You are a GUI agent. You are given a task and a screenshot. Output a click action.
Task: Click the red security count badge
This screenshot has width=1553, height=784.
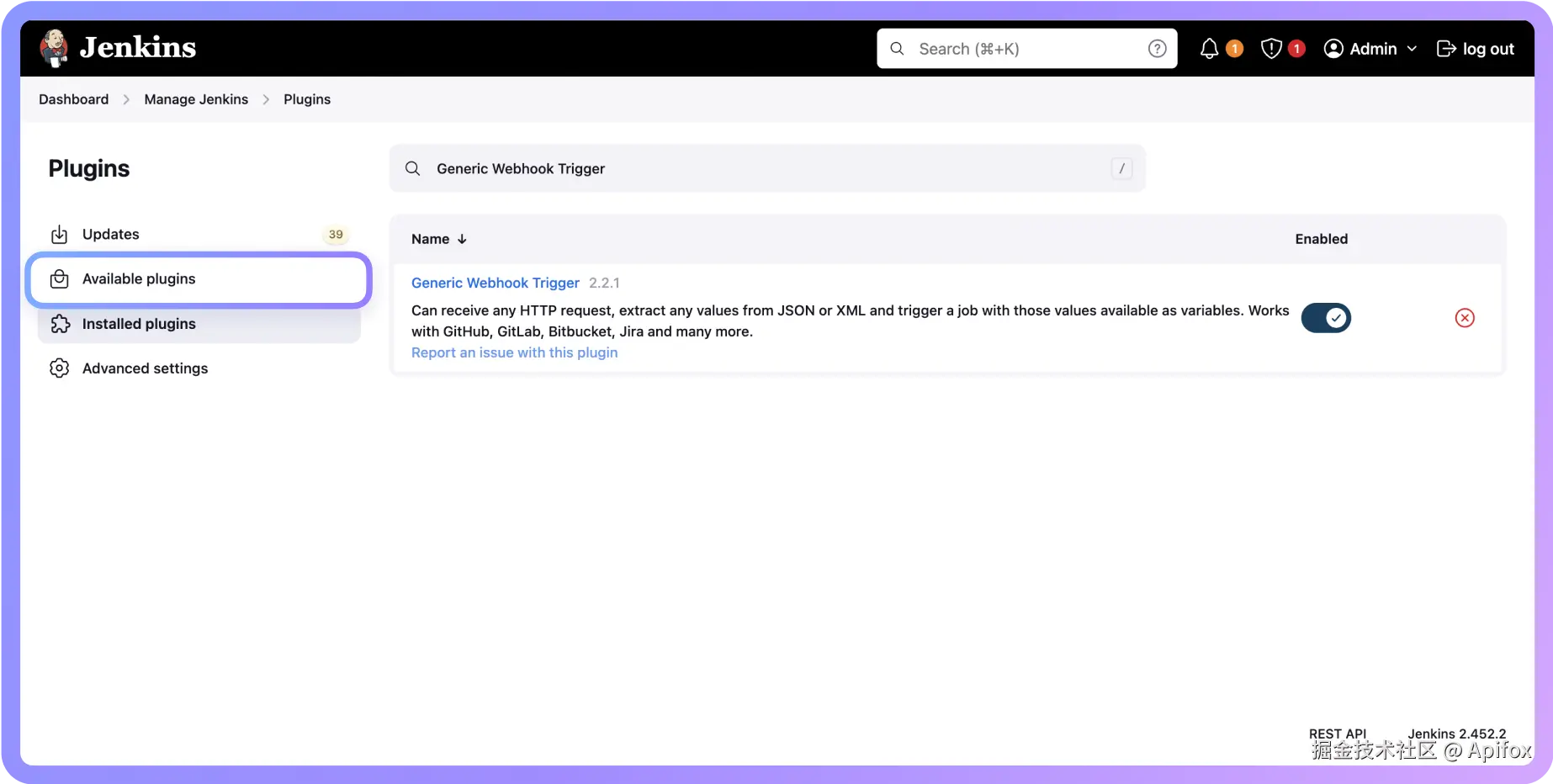click(x=1296, y=49)
